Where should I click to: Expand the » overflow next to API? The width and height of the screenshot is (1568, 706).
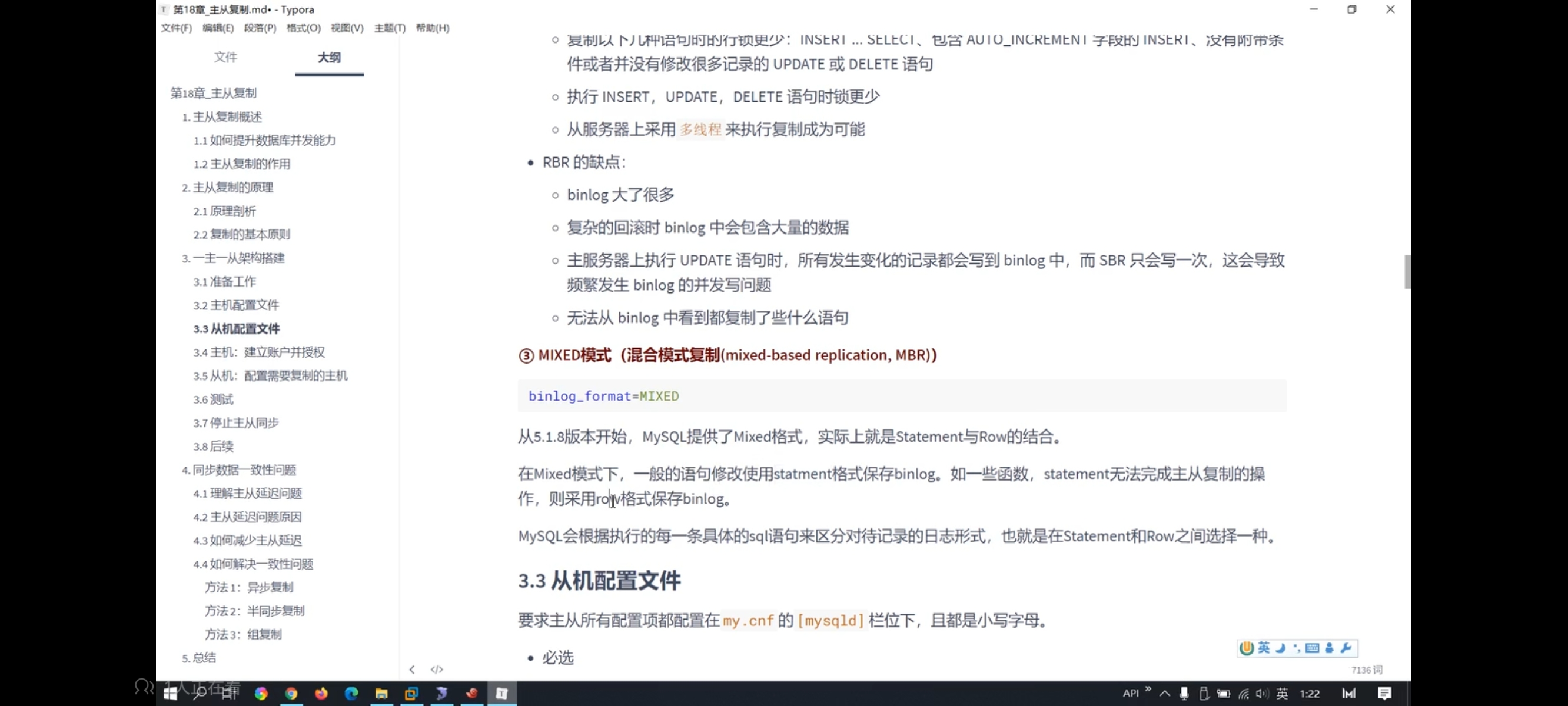(1148, 690)
